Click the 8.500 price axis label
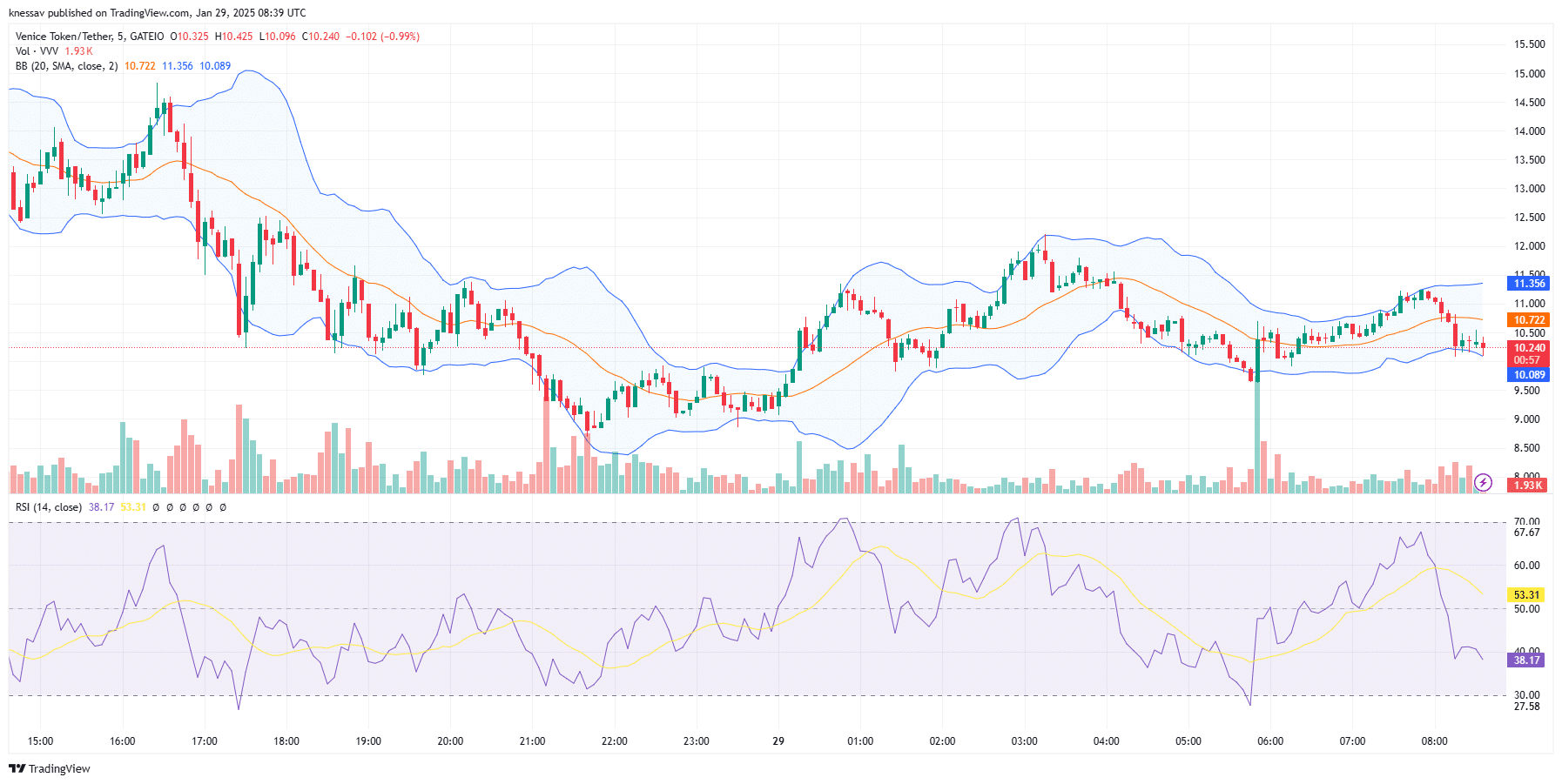 (x=1526, y=448)
